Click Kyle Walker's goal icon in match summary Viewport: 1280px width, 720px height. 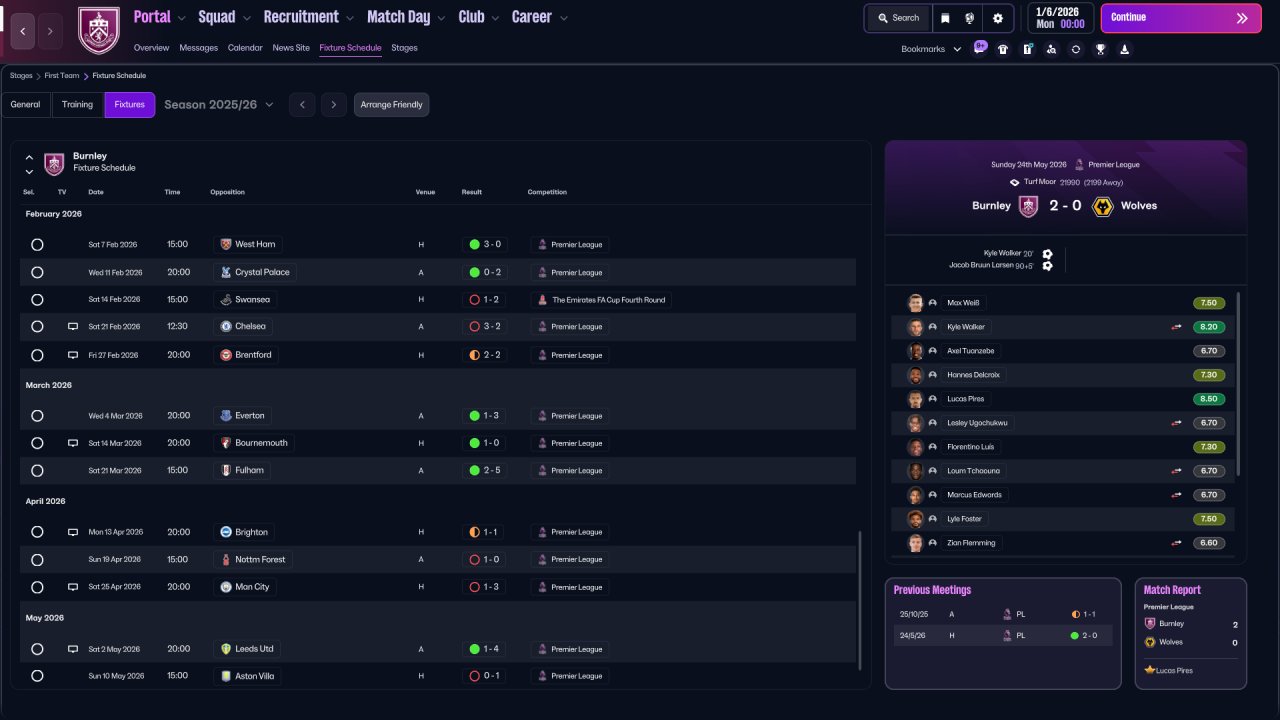[x=1047, y=254]
